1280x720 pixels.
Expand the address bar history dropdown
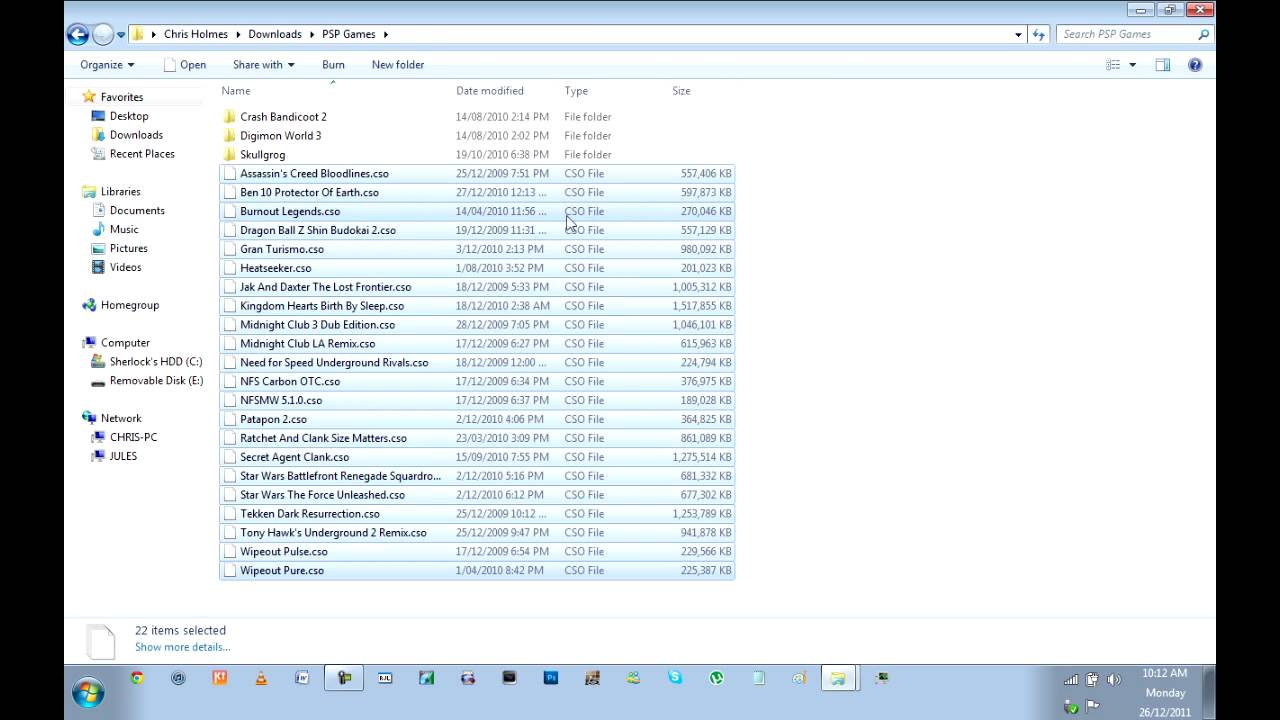coord(1018,34)
